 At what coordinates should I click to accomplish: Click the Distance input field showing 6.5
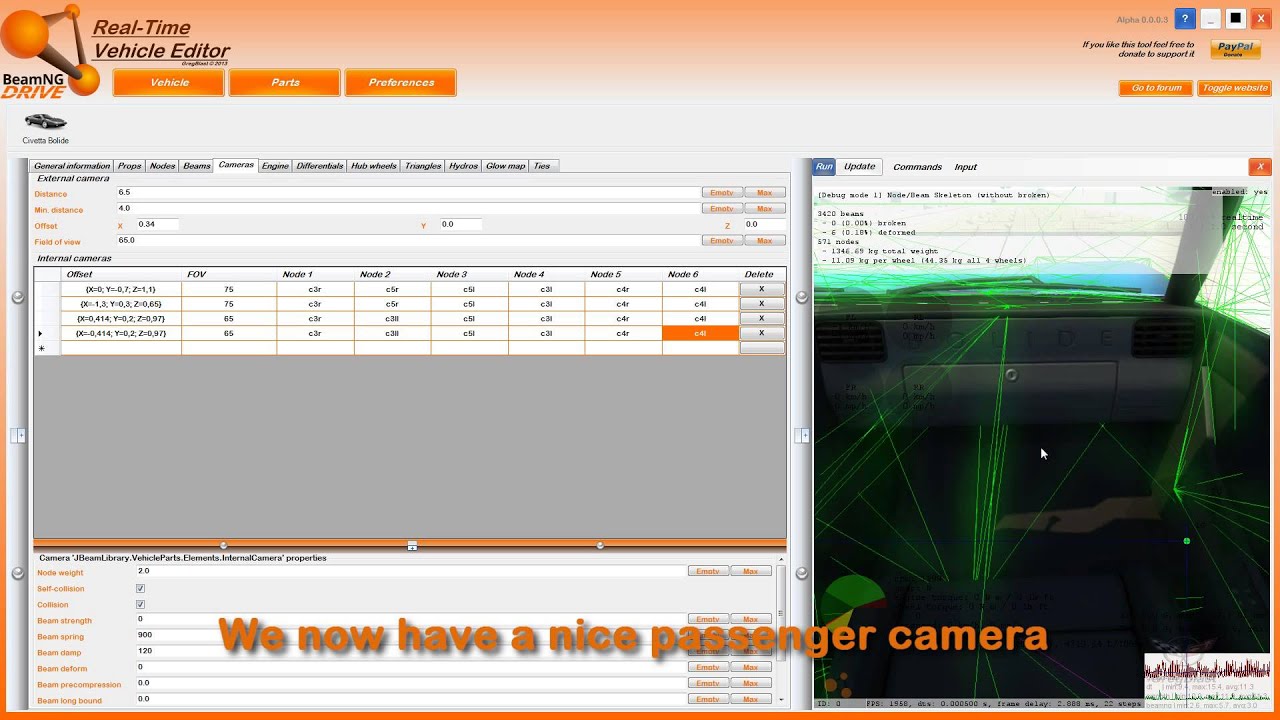[x=408, y=192]
